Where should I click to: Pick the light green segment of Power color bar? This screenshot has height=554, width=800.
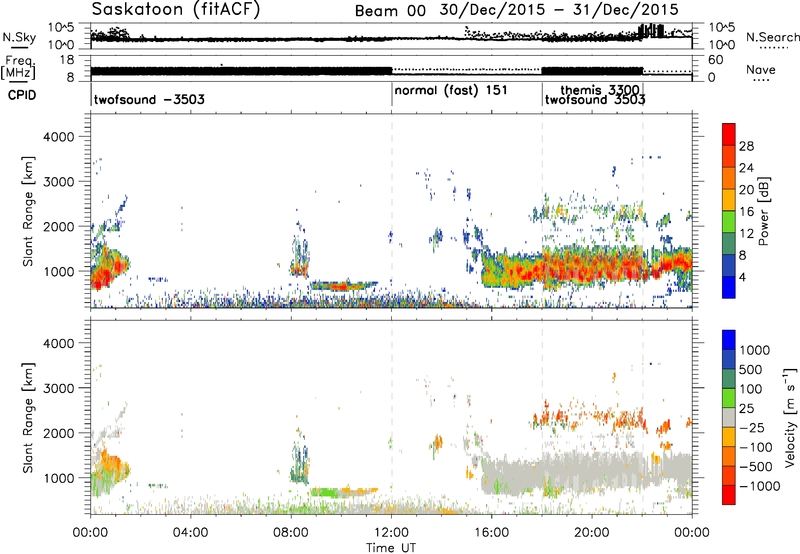point(729,222)
